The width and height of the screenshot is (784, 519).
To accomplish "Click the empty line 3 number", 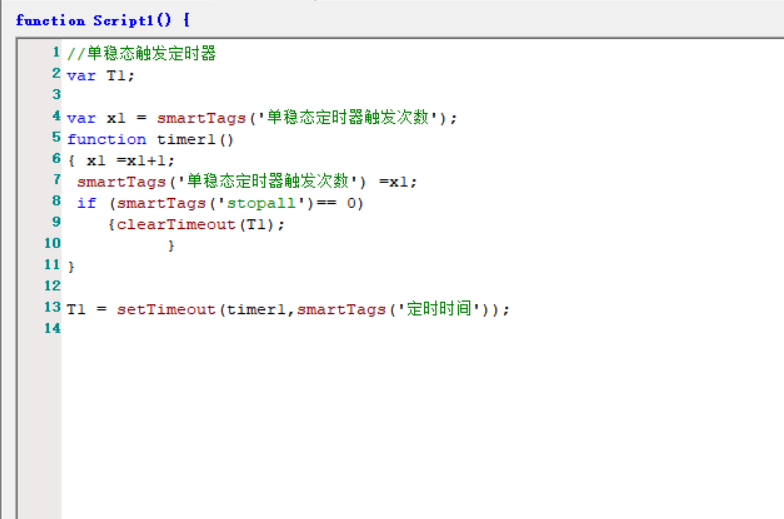I will pos(56,94).
